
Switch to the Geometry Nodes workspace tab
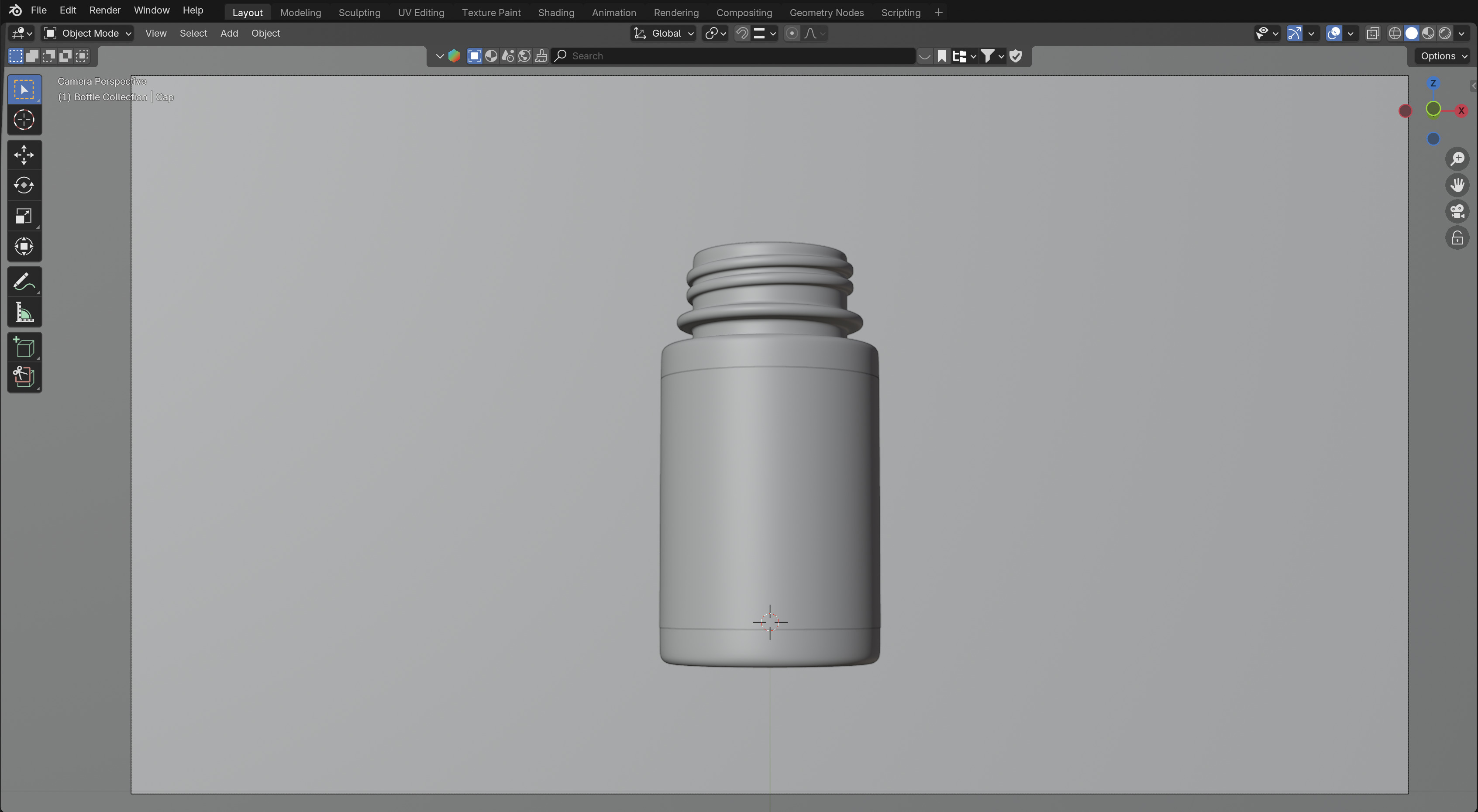pyautogui.click(x=826, y=13)
